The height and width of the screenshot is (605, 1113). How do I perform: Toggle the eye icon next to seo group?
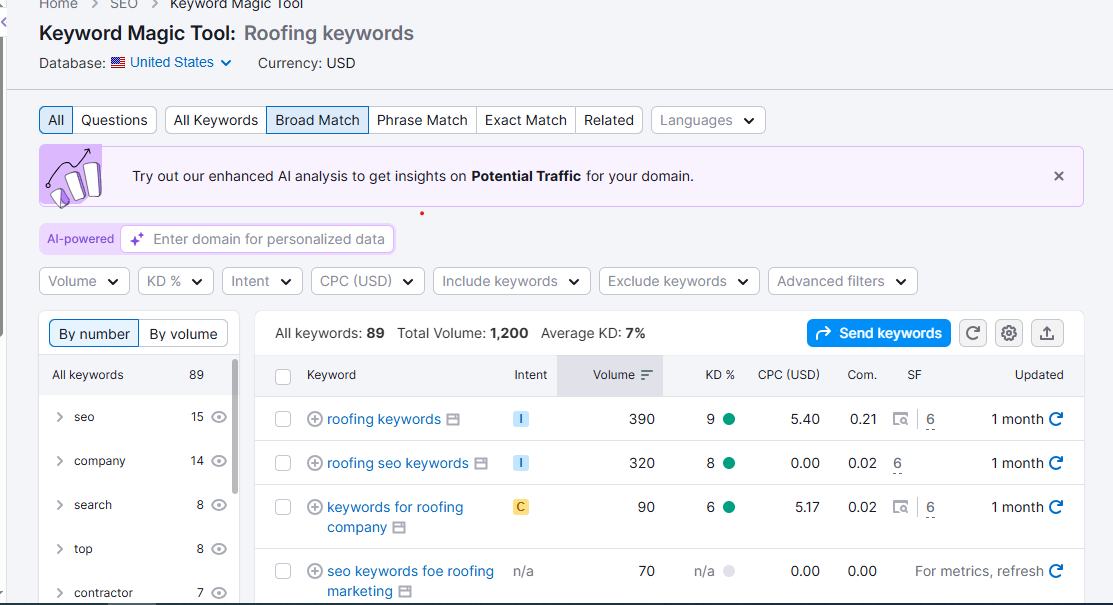click(218, 417)
